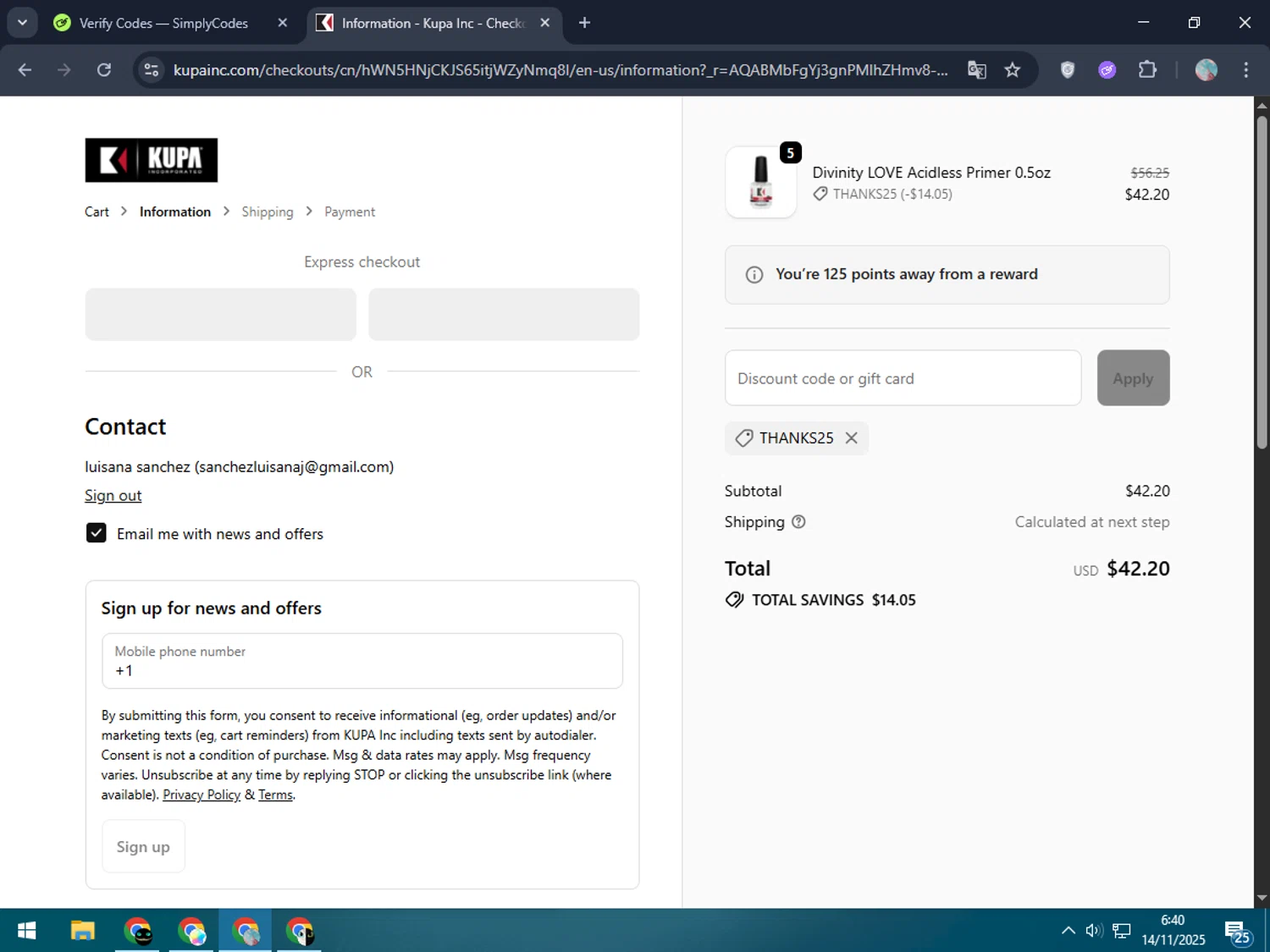Viewport: 1270px width, 952px height.
Task: Open the second Chrome taskbar icon
Action: (192, 931)
